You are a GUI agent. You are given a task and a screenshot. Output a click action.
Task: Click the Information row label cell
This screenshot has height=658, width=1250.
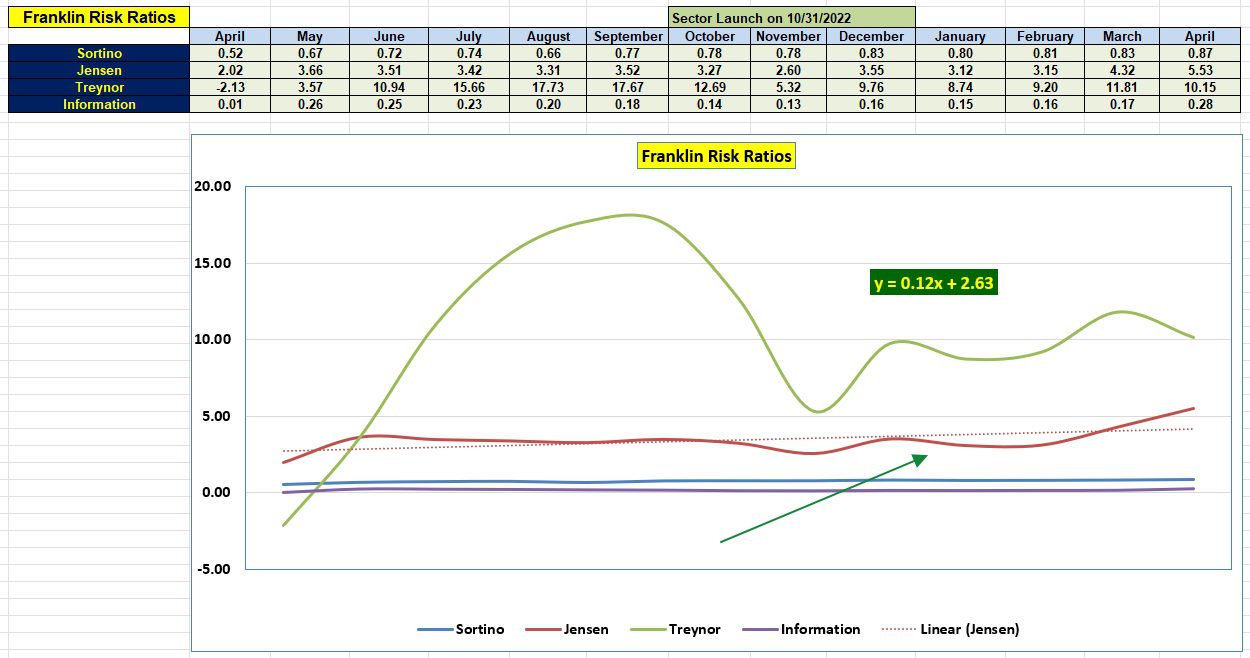click(100, 104)
